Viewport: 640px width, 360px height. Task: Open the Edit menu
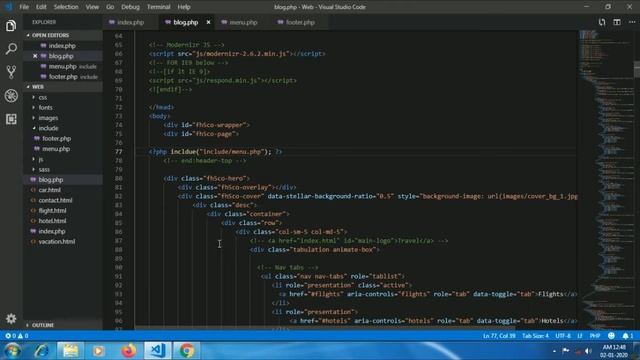coord(41,7)
